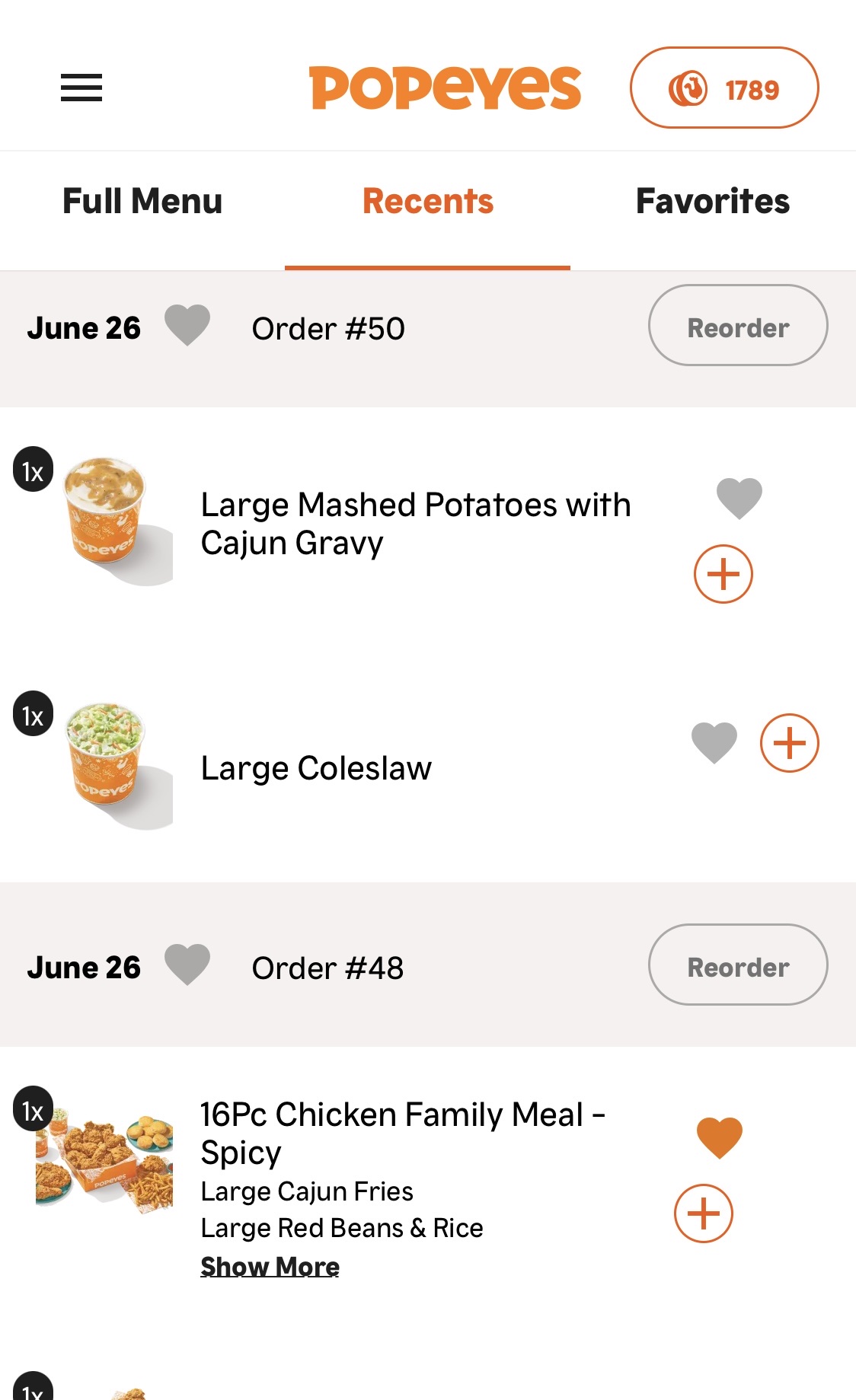Open the Favorites tab

[712, 202]
